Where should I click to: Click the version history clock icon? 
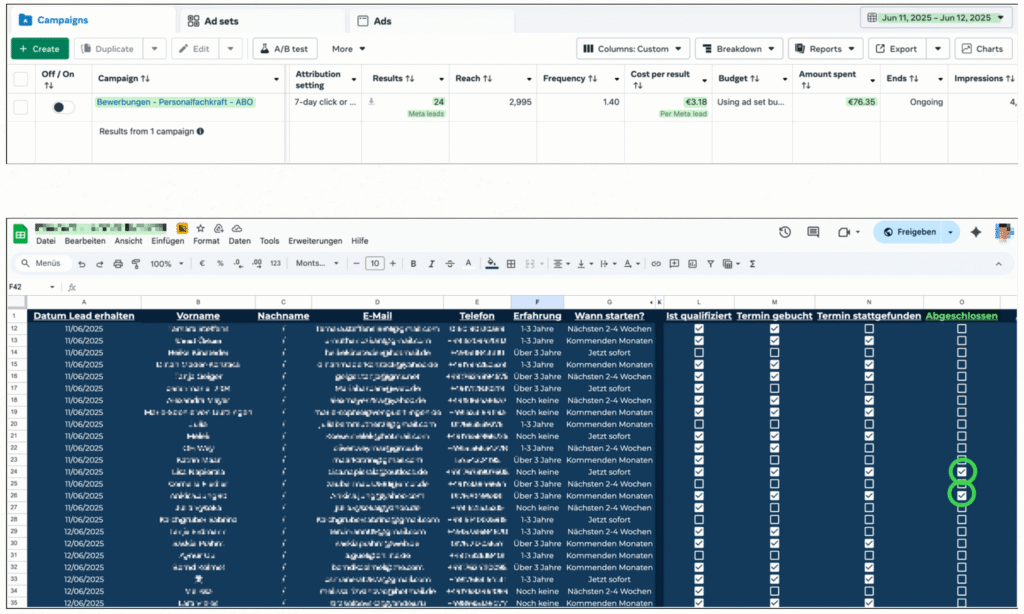(785, 232)
